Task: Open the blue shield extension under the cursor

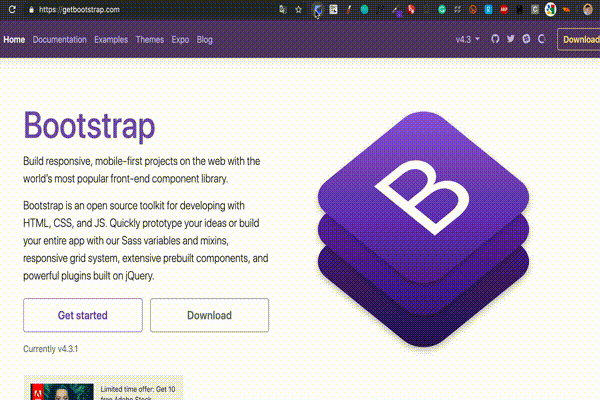Action: tap(318, 10)
